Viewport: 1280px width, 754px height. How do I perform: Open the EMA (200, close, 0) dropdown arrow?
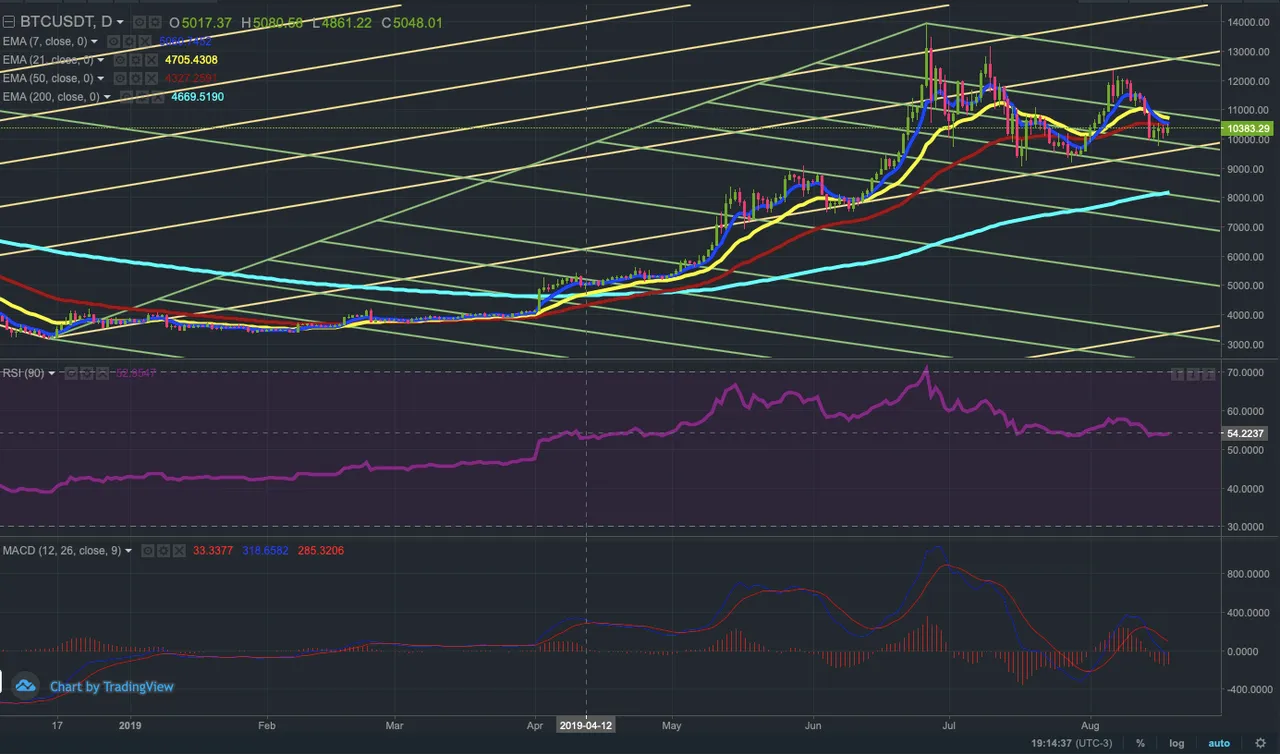click(x=106, y=97)
